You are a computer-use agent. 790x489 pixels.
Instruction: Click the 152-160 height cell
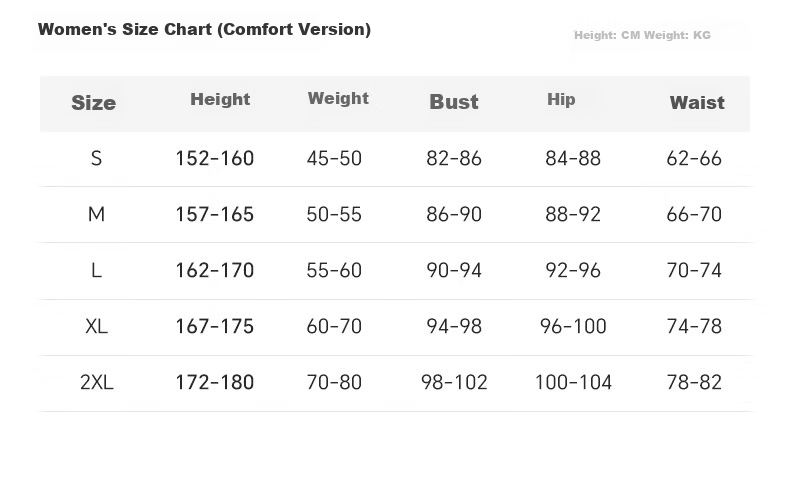(x=215, y=159)
